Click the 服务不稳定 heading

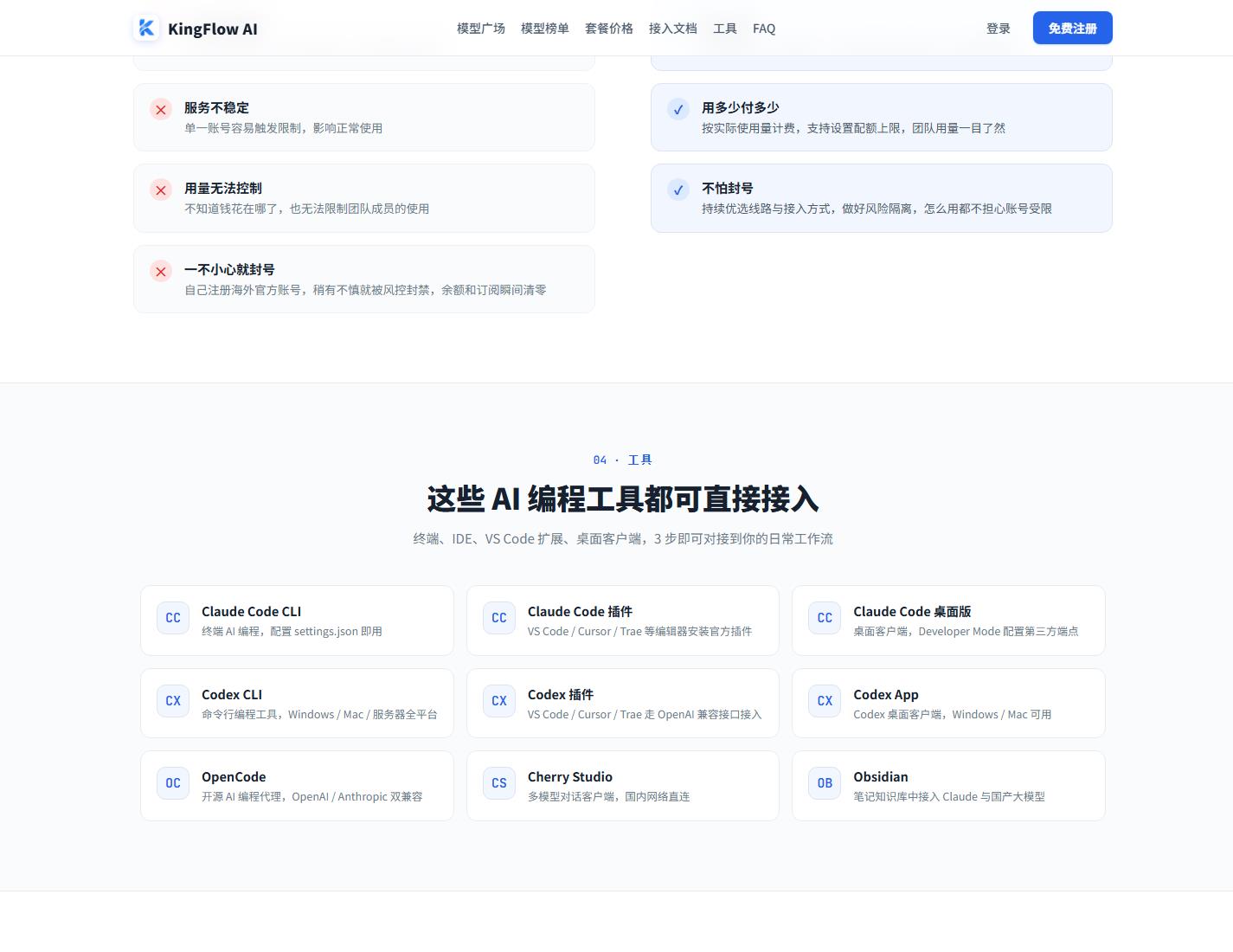tap(216, 107)
